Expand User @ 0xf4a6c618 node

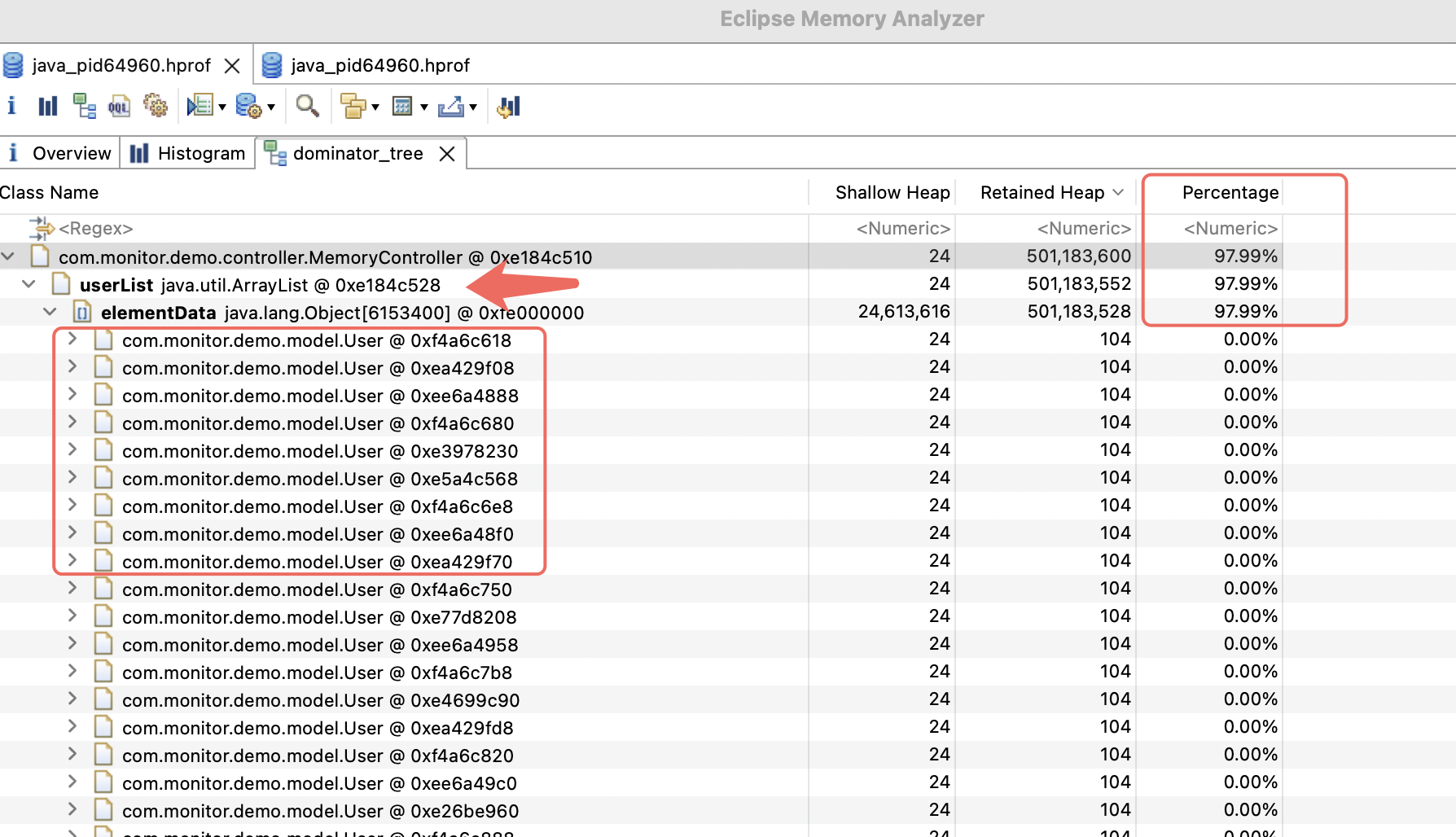(x=72, y=340)
